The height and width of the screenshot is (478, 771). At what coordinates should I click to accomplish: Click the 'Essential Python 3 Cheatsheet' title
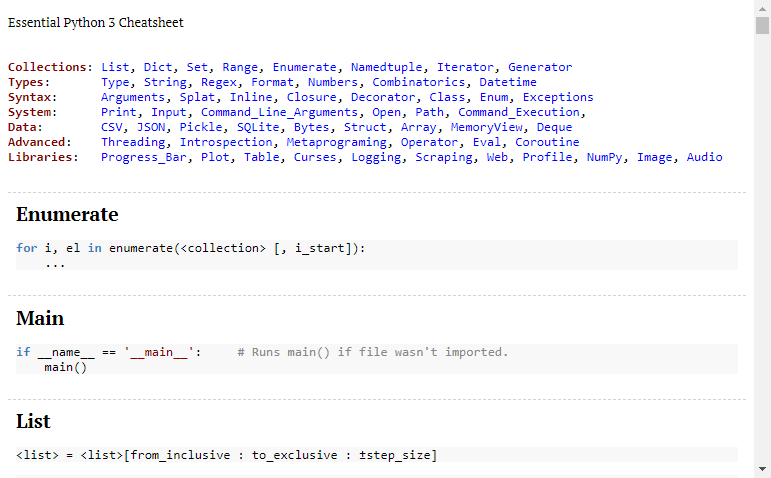(x=95, y=23)
